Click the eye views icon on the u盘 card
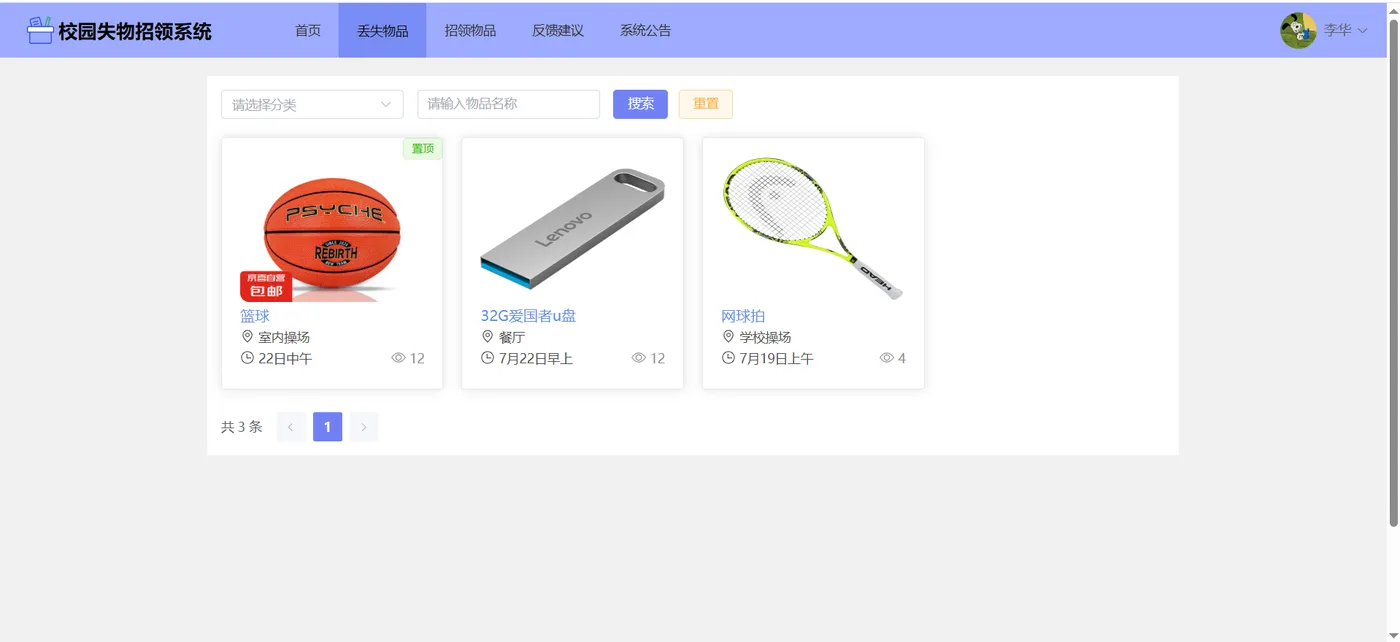The width and height of the screenshot is (1400, 642). pos(639,358)
